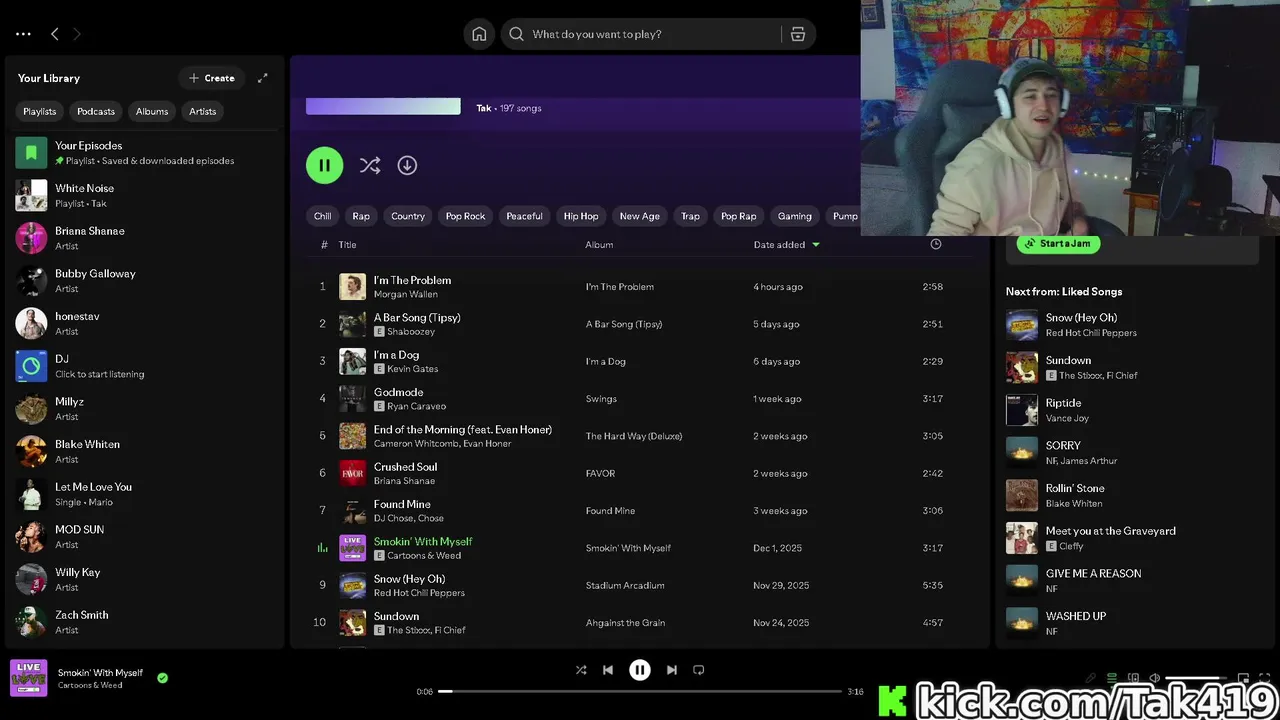The height and width of the screenshot is (720, 1280).
Task: Click the Start a Jam button
Action: [1058, 243]
